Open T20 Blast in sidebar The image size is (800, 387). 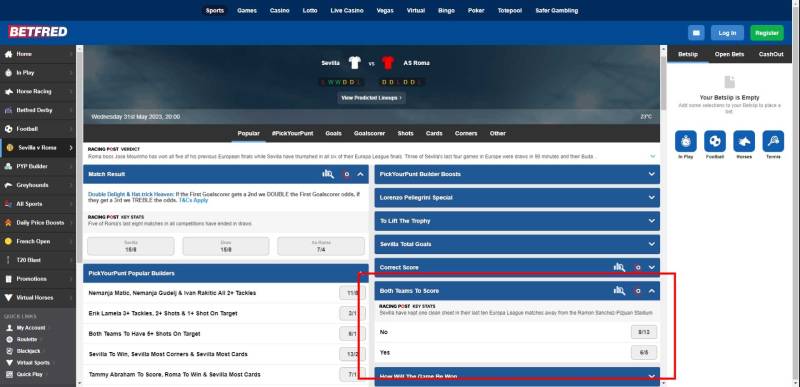coord(38,260)
